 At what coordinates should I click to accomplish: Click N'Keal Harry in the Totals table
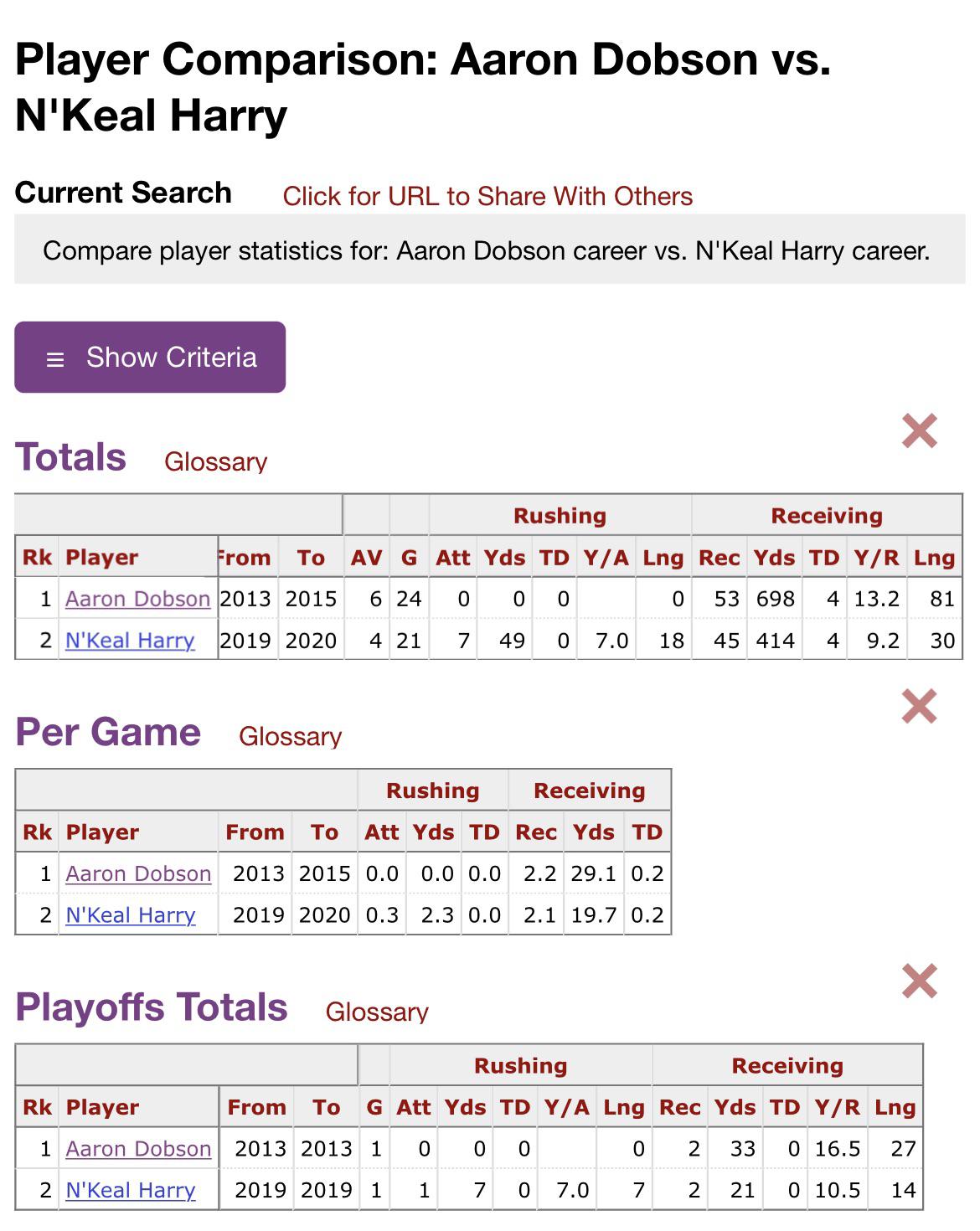[x=129, y=641]
